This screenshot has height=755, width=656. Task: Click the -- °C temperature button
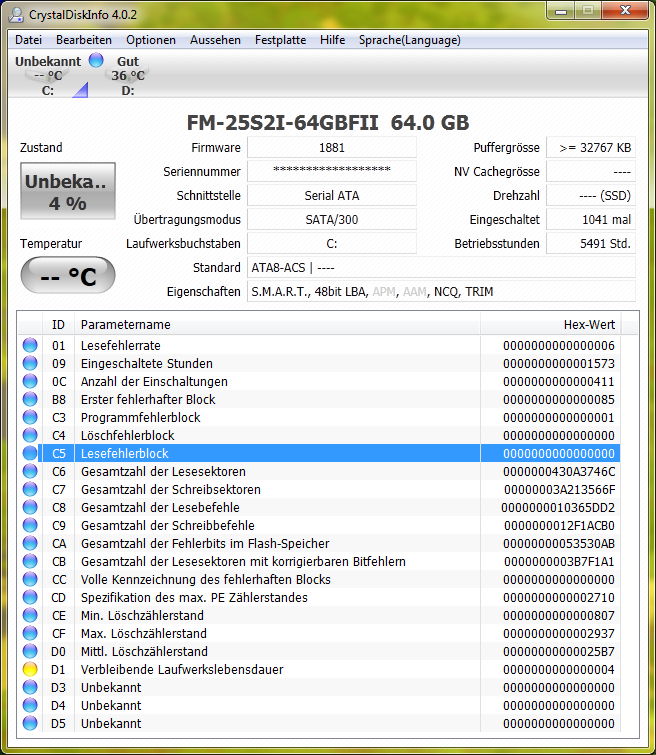[x=67, y=275]
